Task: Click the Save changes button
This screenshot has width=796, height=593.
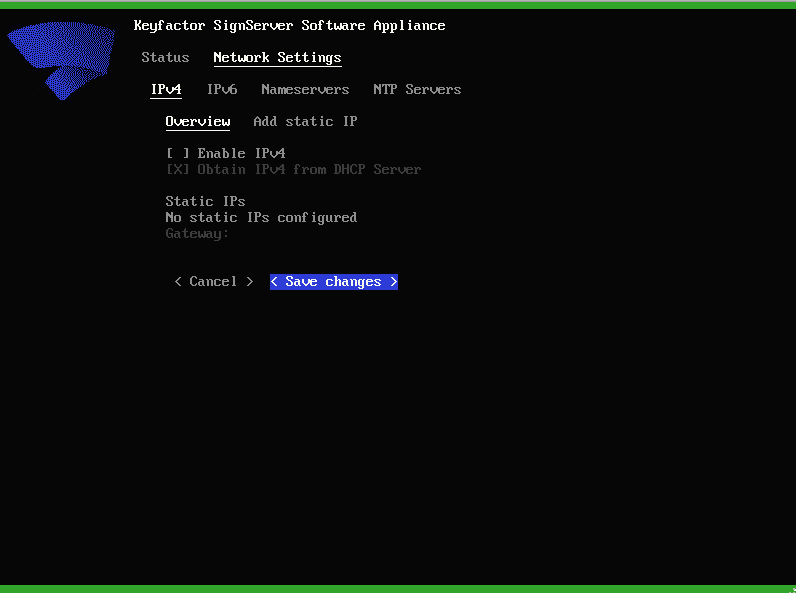Action: 334,282
